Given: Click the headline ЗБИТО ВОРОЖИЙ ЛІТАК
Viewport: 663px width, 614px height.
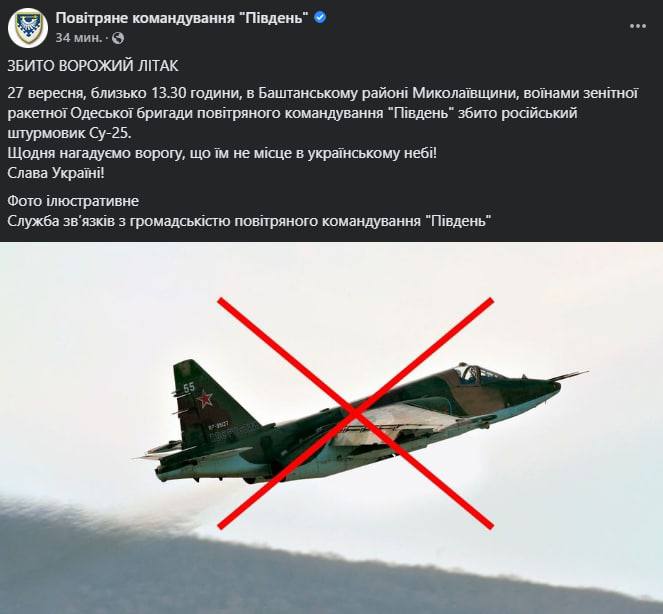Looking at the screenshot, I should 93,66.
